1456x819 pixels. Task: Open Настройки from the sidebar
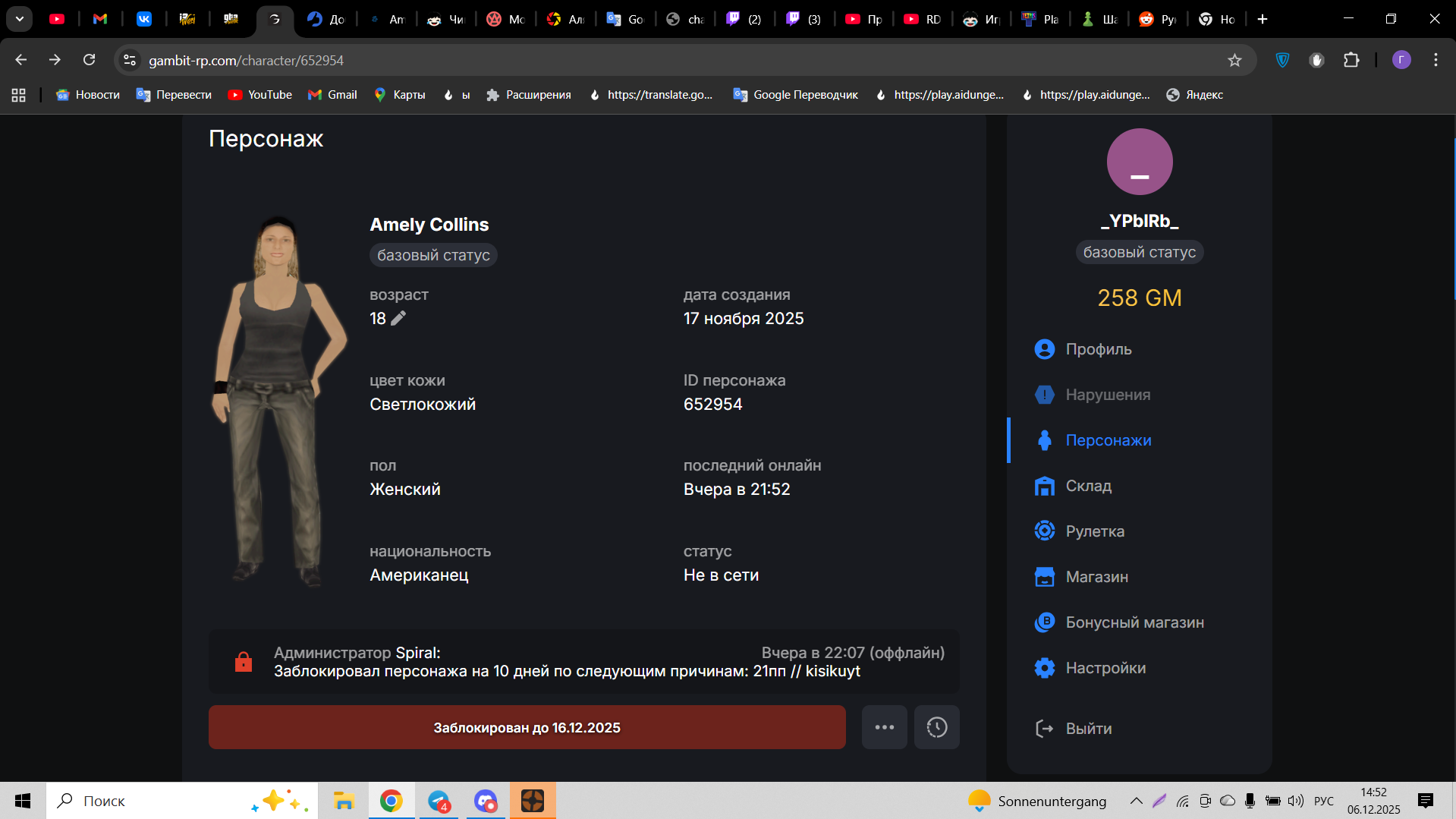pos(1105,668)
